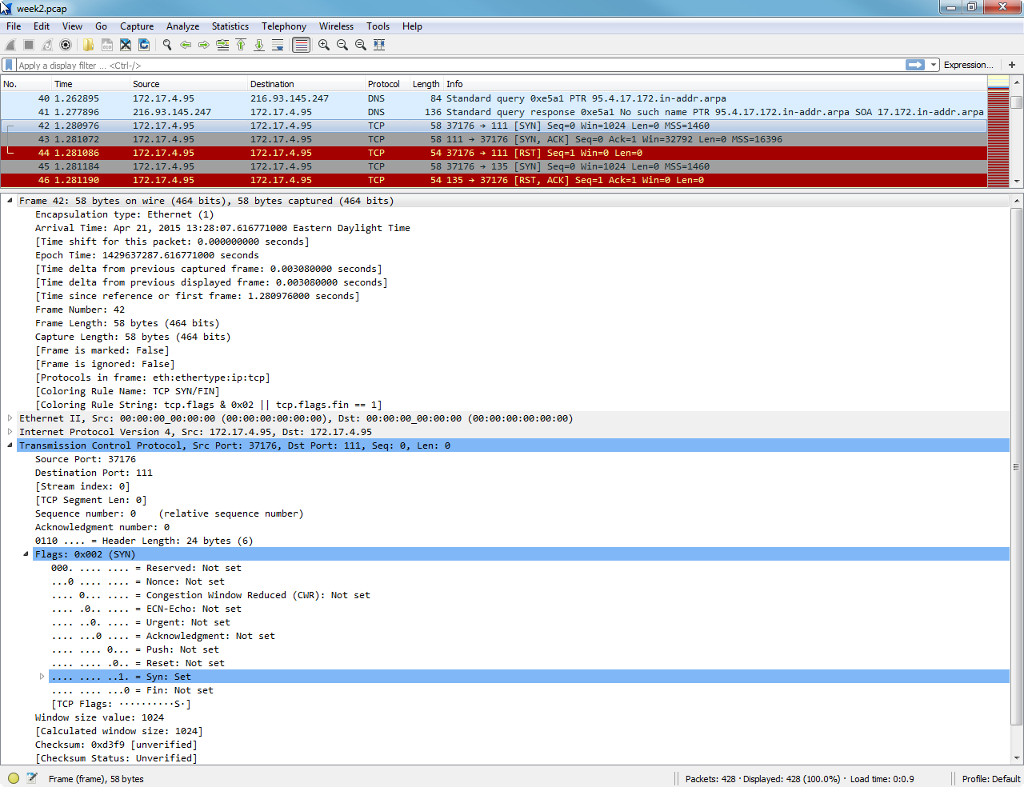Open capture options dialog
The height and width of the screenshot is (787, 1024).
pos(65,44)
